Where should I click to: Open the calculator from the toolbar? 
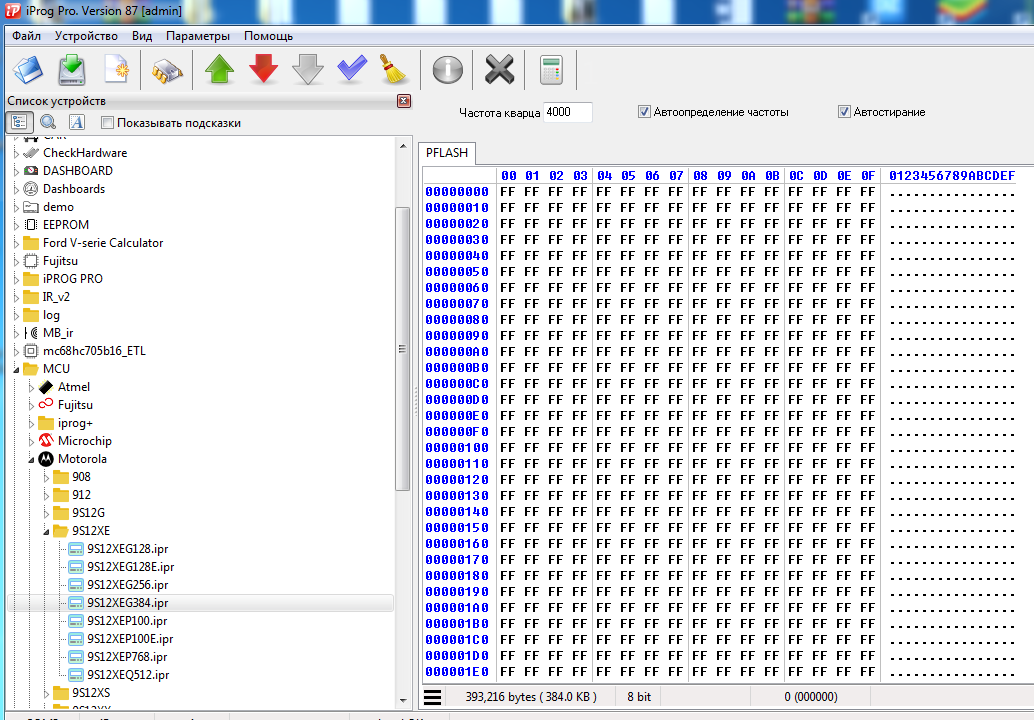coord(551,70)
